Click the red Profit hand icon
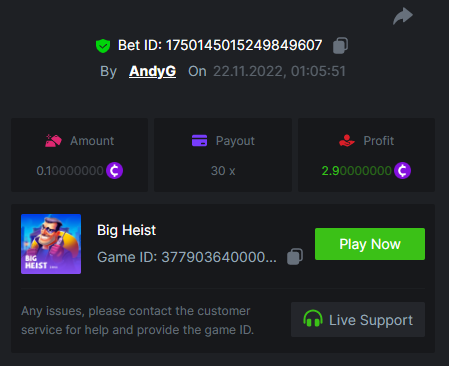Viewport: 449px width, 366px height. pos(347,141)
